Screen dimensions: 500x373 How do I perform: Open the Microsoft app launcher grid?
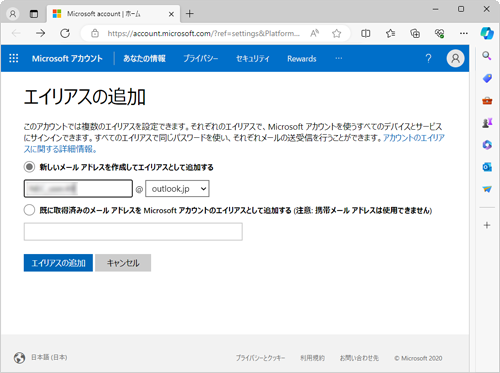pyautogui.click(x=14, y=58)
